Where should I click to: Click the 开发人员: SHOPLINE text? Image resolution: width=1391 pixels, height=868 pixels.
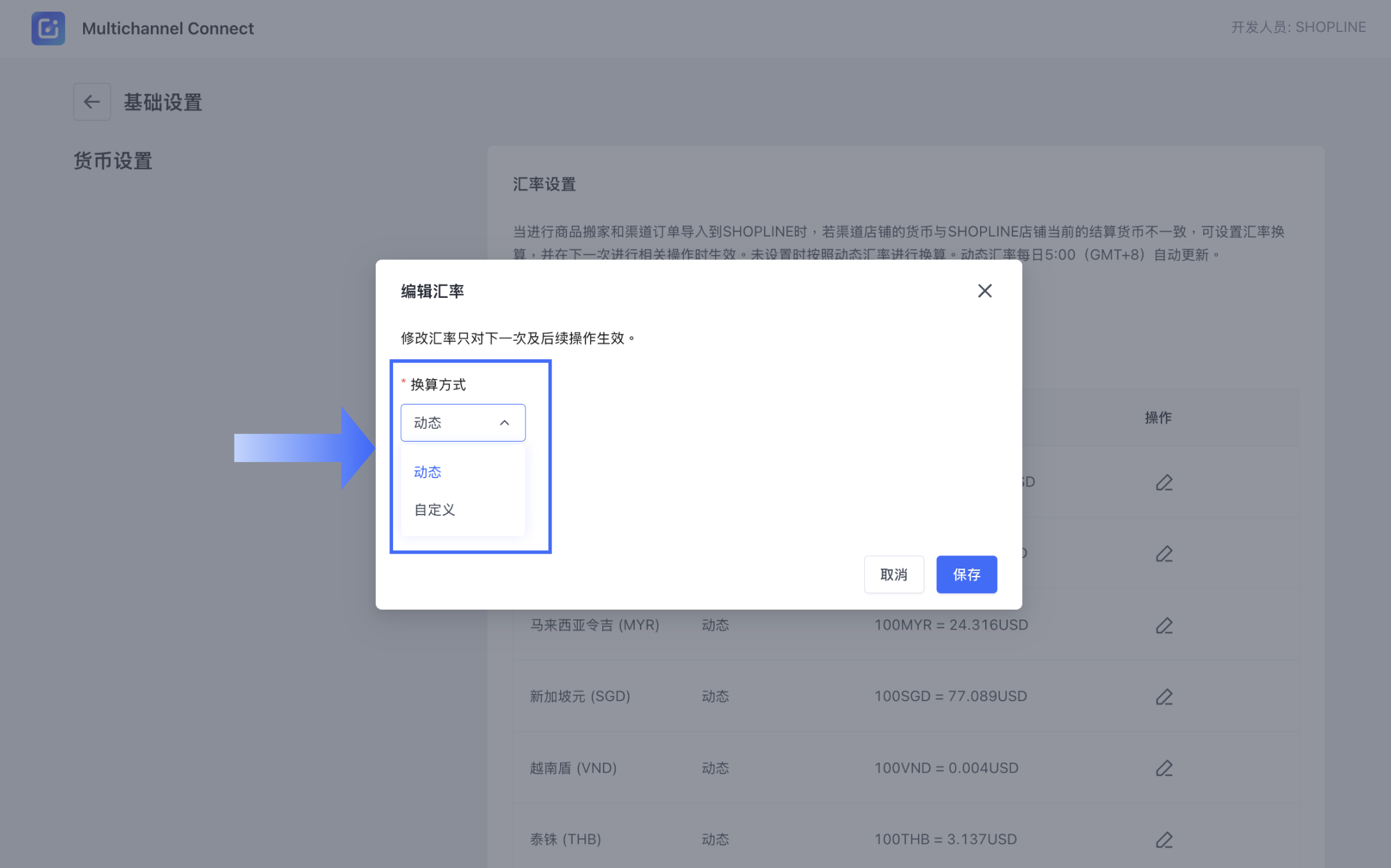coord(1298,27)
